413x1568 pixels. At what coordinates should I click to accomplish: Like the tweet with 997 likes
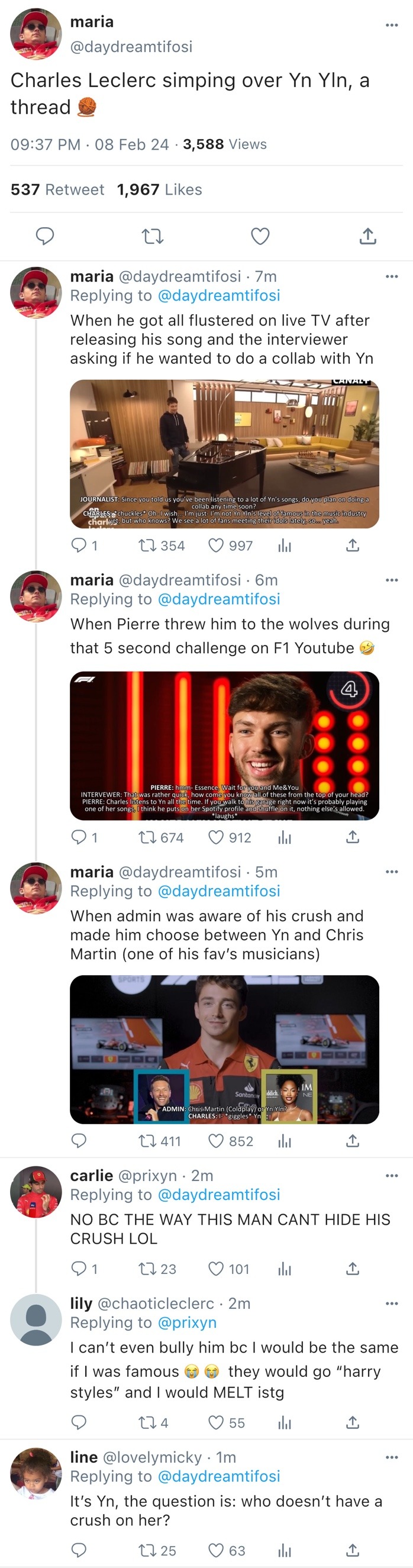coord(216,546)
